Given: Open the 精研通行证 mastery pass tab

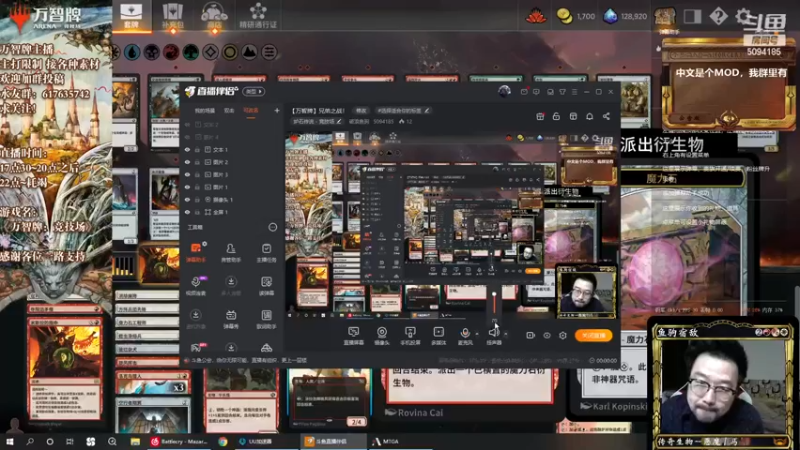Looking at the screenshot, I should 258,16.
